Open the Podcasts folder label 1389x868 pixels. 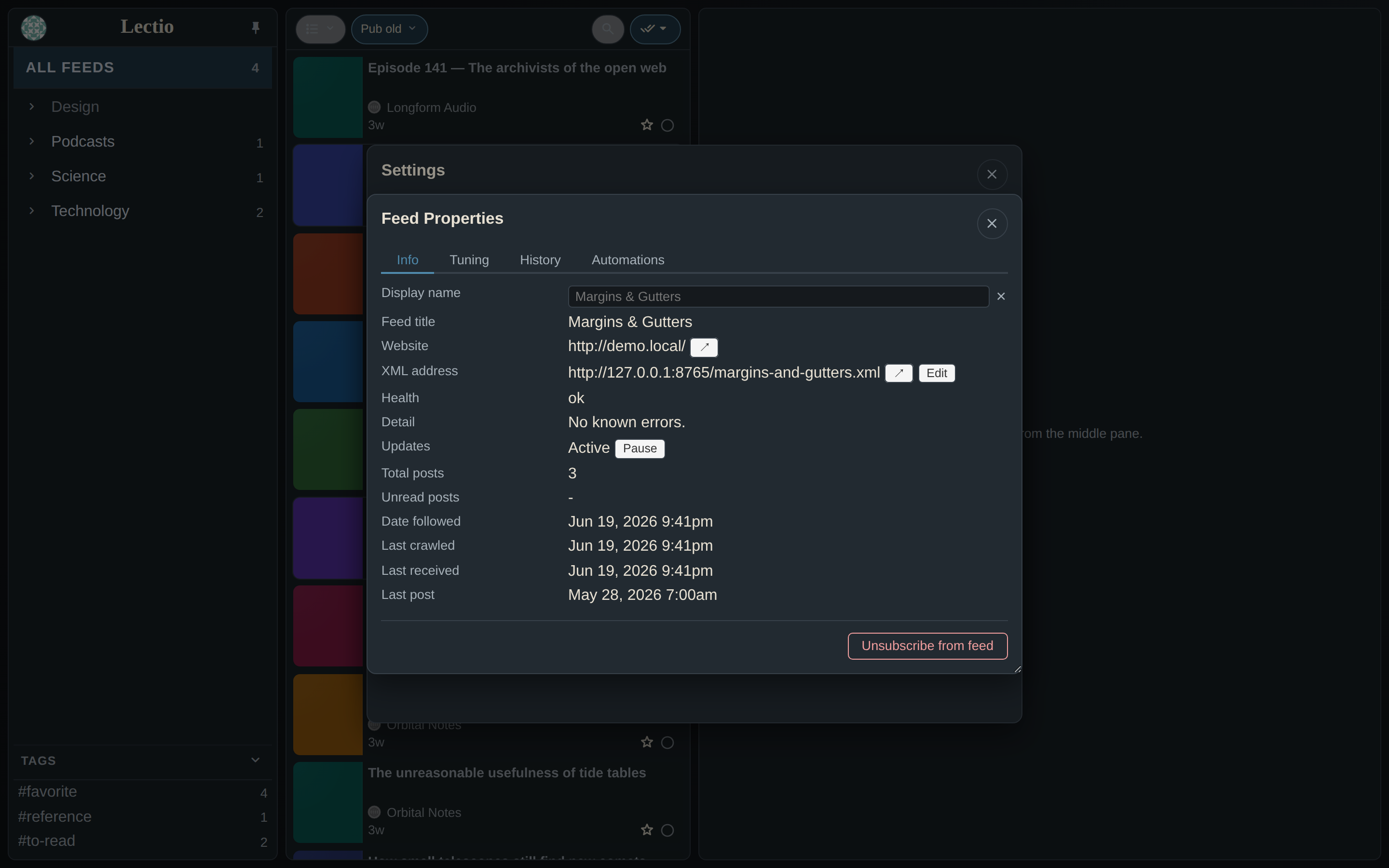(x=82, y=141)
